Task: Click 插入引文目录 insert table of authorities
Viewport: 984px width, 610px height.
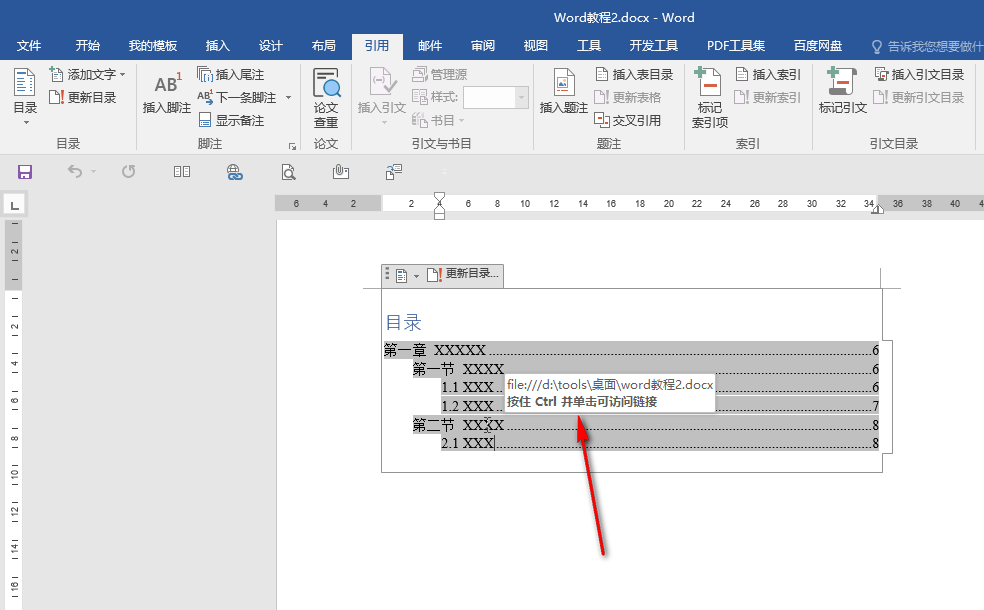Action: (x=919, y=75)
